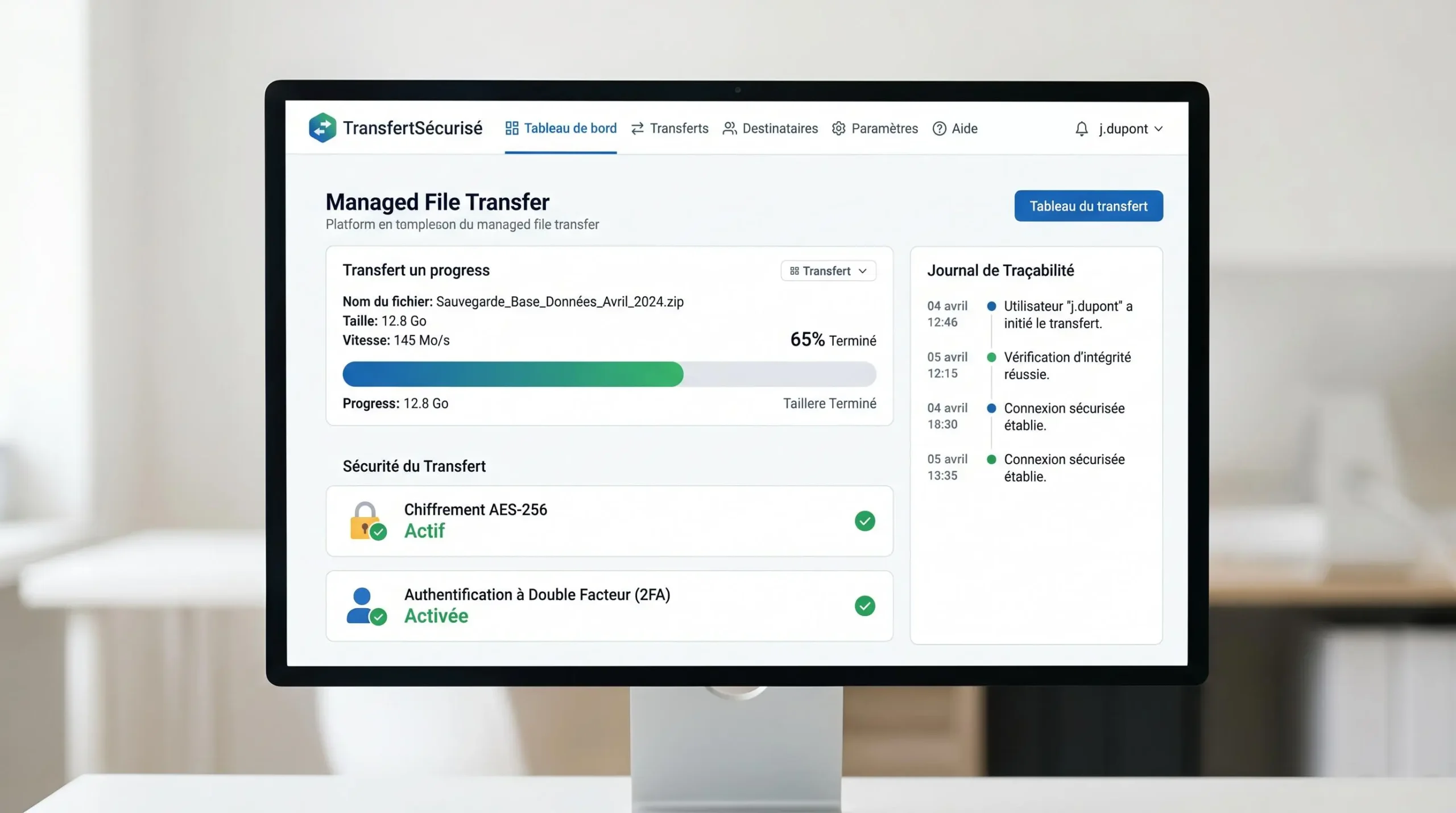
Task: Click the TransfertSécurisé brand name
Action: click(412, 128)
